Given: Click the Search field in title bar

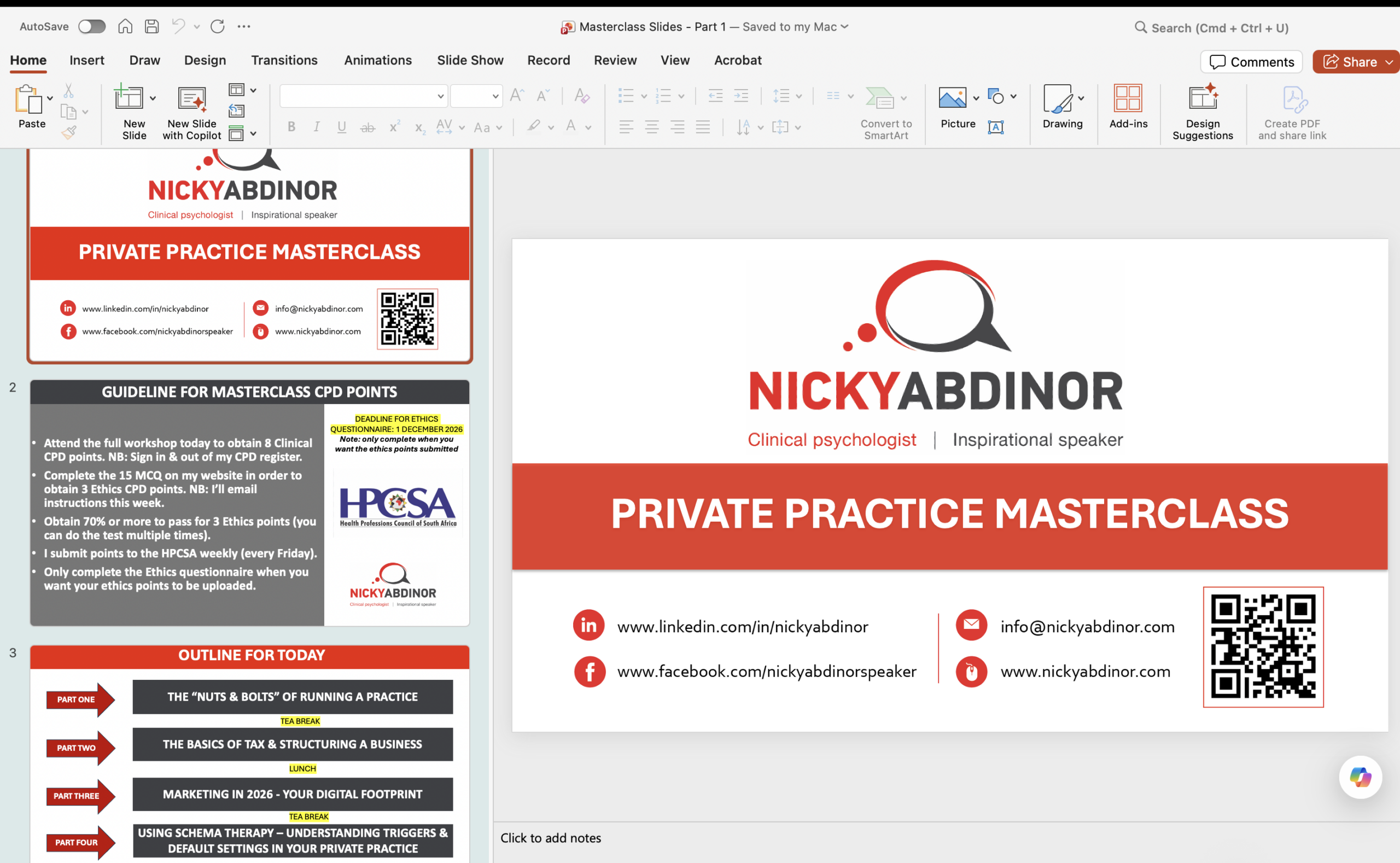Looking at the screenshot, I should [x=1213, y=27].
